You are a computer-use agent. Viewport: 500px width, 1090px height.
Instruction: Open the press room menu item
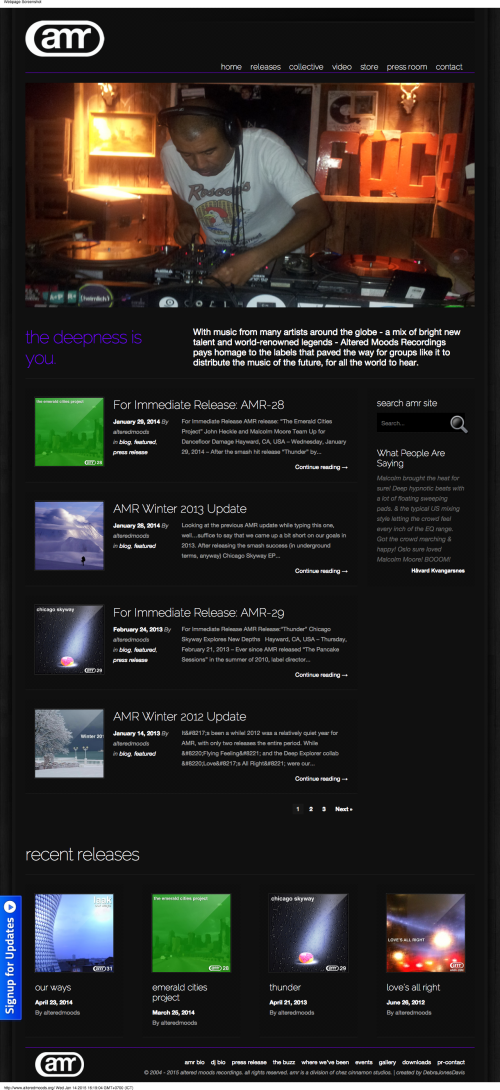407,67
